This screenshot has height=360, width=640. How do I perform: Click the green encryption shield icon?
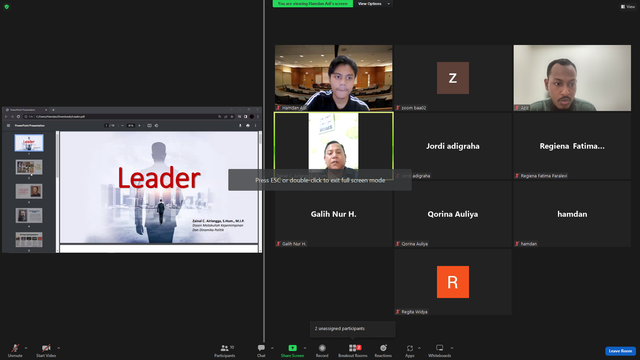(x=7, y=7)
